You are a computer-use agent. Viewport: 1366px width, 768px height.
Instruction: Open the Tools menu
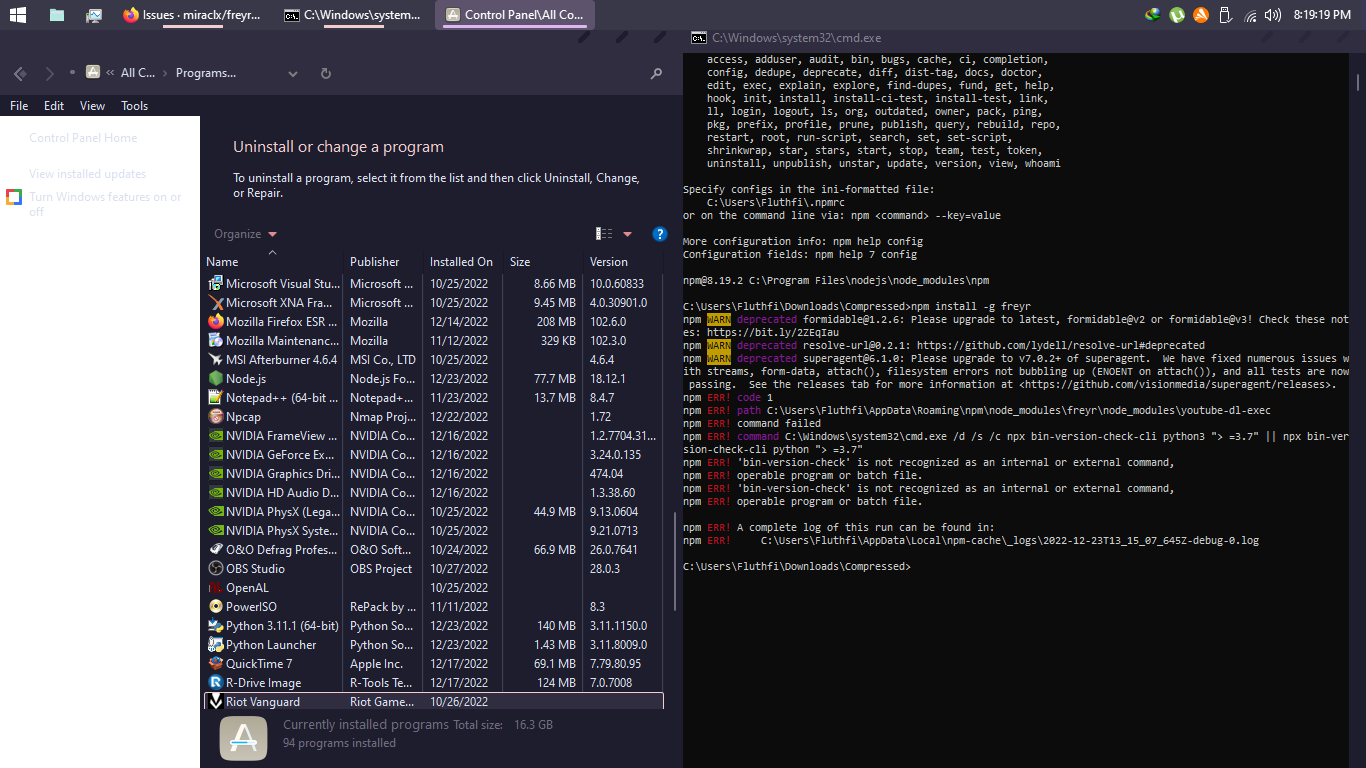click(x=134, y=105)
